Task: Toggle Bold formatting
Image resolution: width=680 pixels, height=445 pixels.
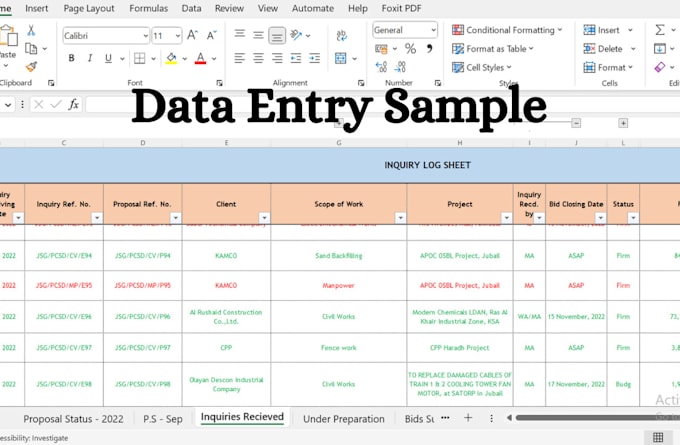Action: (x=72, y=58)
